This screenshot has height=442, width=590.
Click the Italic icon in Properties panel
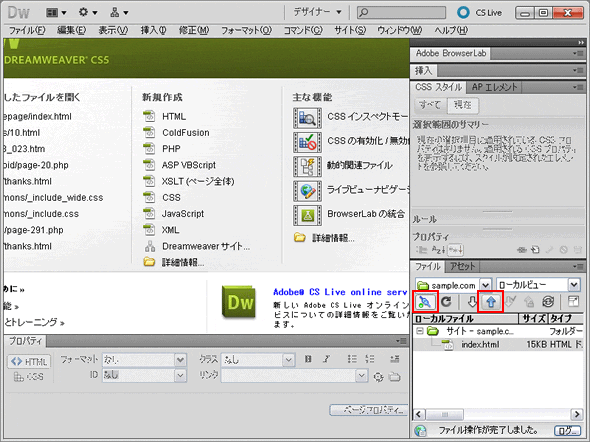point(326,359)
